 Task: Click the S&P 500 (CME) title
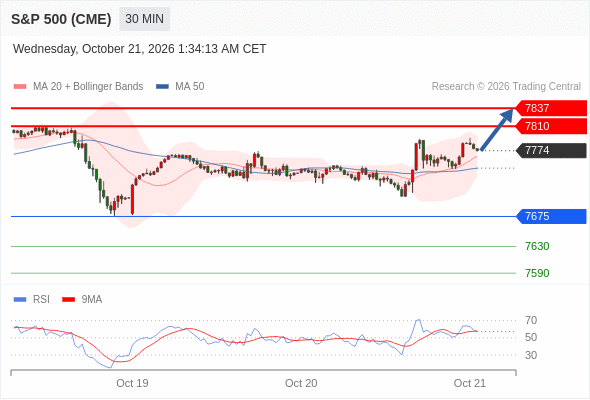point(61,19)
